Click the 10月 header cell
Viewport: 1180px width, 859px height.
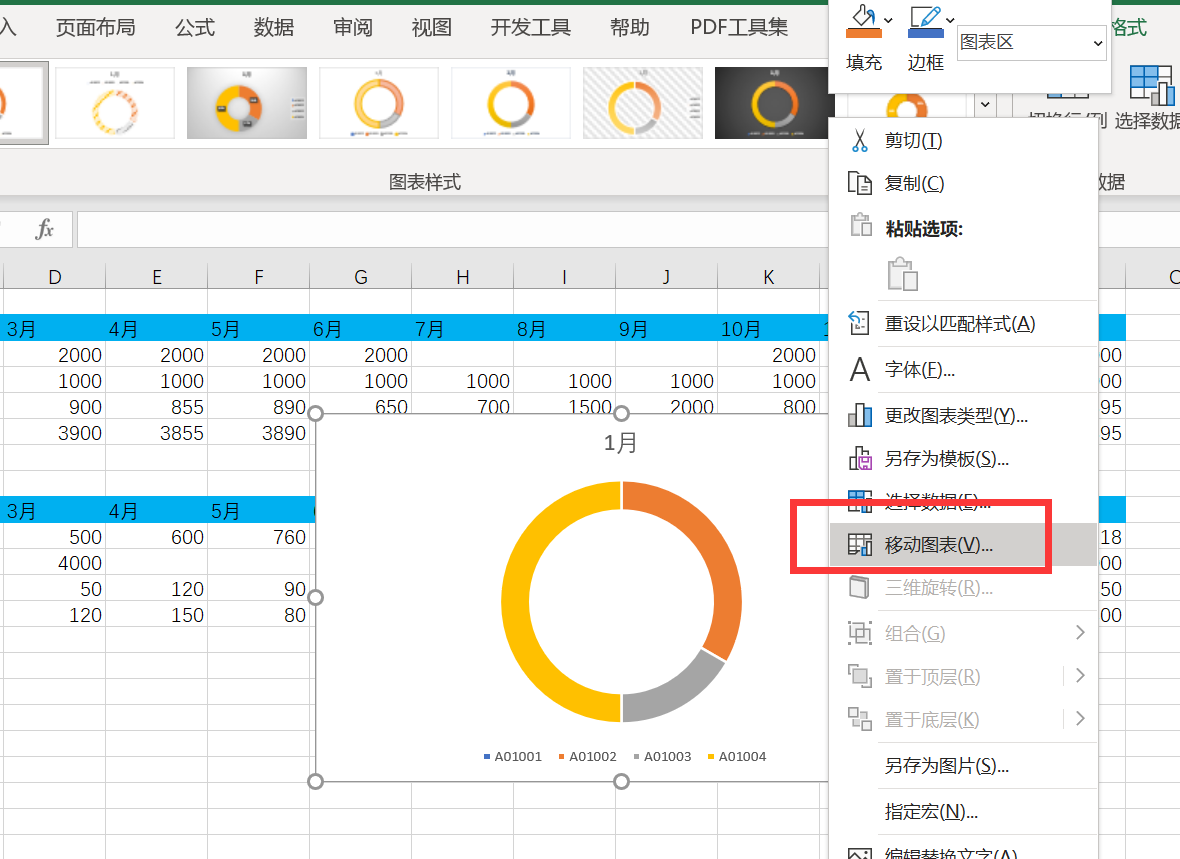[768, 329]
